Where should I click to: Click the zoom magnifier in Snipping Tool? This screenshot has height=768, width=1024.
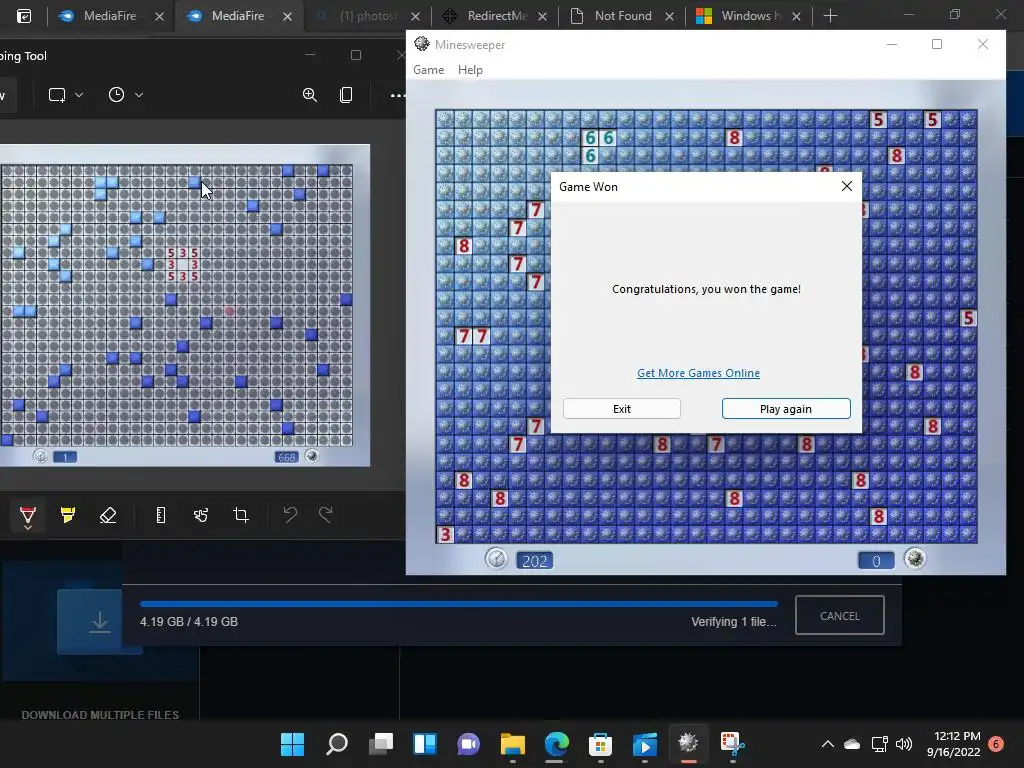click(x=310, y=95)
